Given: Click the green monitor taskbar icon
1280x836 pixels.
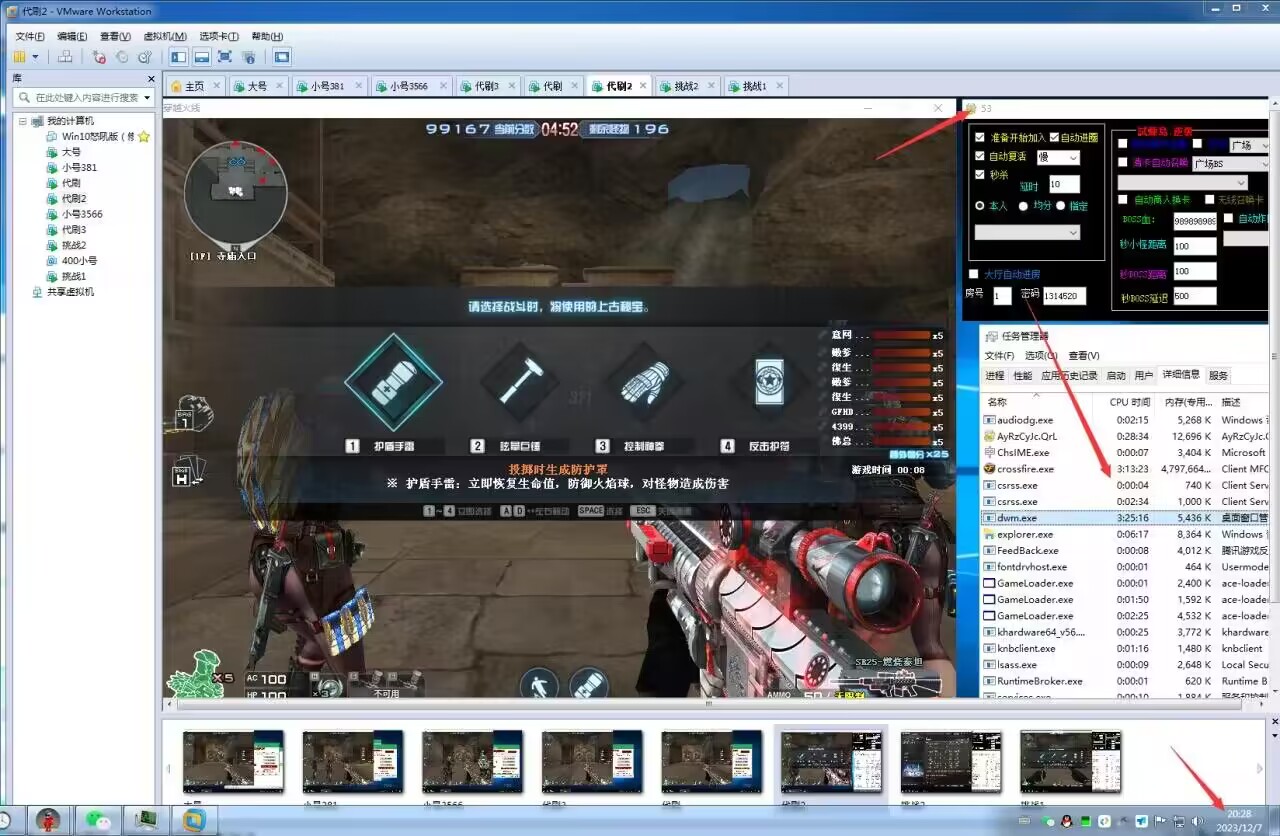Looking at the screenshot, I should pos(145,820).
